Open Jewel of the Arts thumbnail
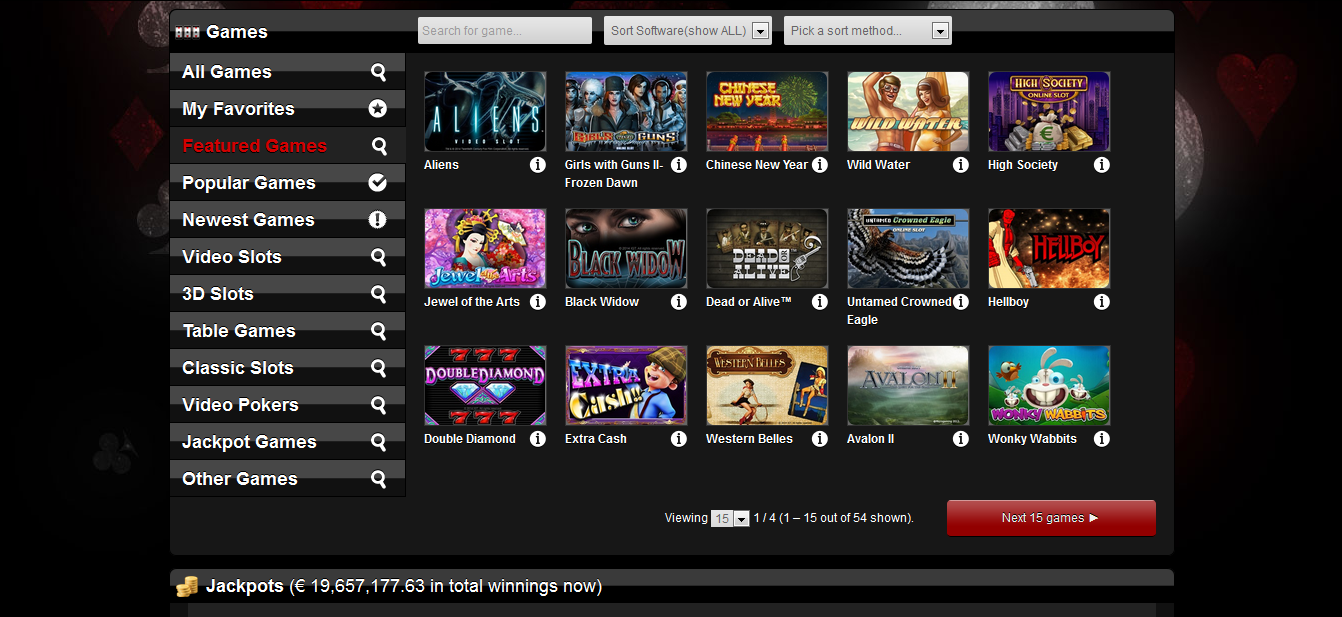 [485, 248]
